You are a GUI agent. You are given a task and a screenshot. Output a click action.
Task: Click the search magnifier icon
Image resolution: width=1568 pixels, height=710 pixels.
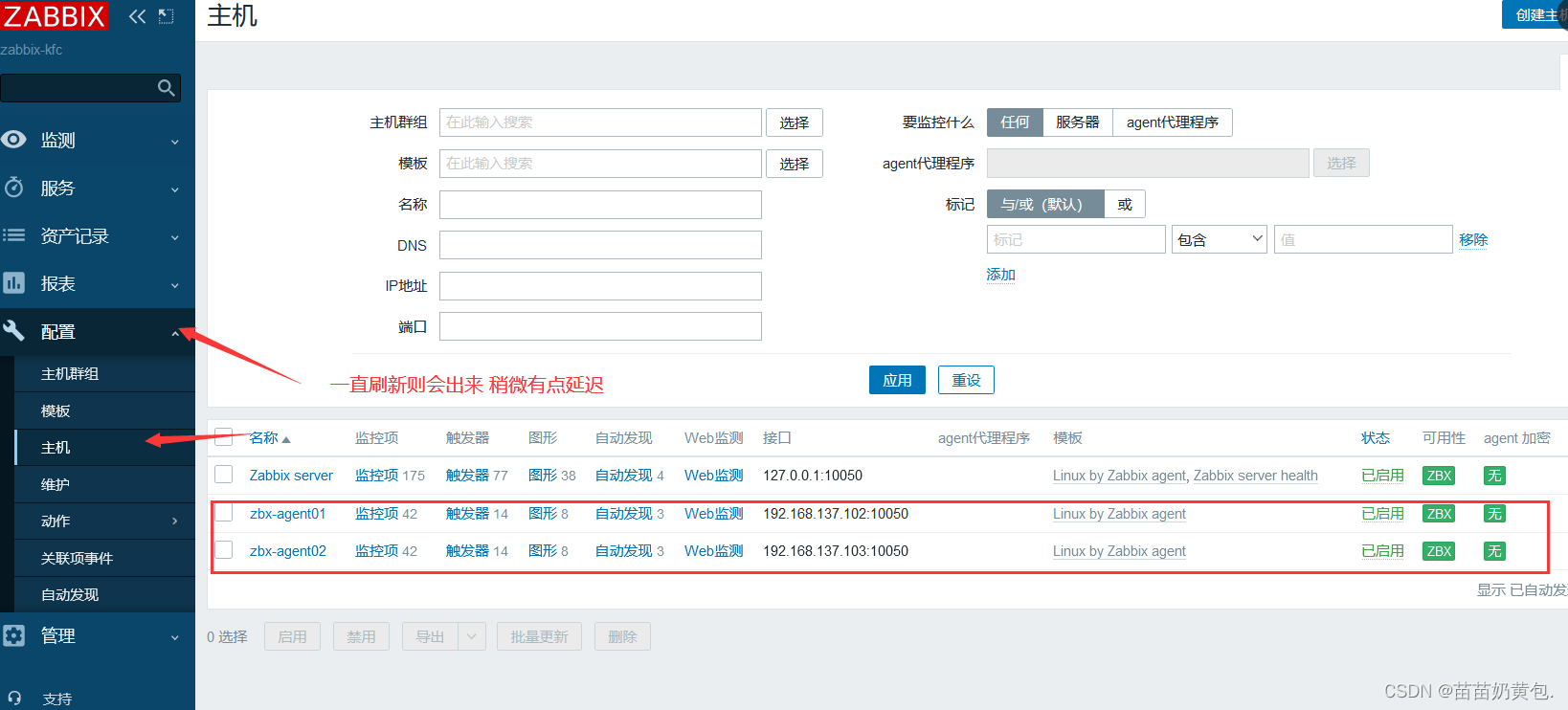[167, 88]
